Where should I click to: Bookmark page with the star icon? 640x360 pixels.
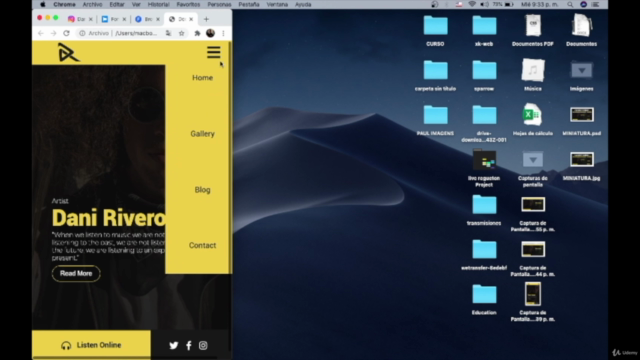pos(182,33)
